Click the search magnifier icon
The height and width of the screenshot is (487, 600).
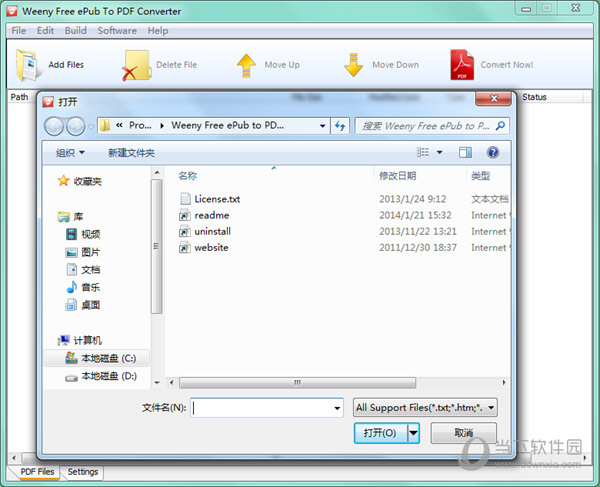click(x=500, y=125)
